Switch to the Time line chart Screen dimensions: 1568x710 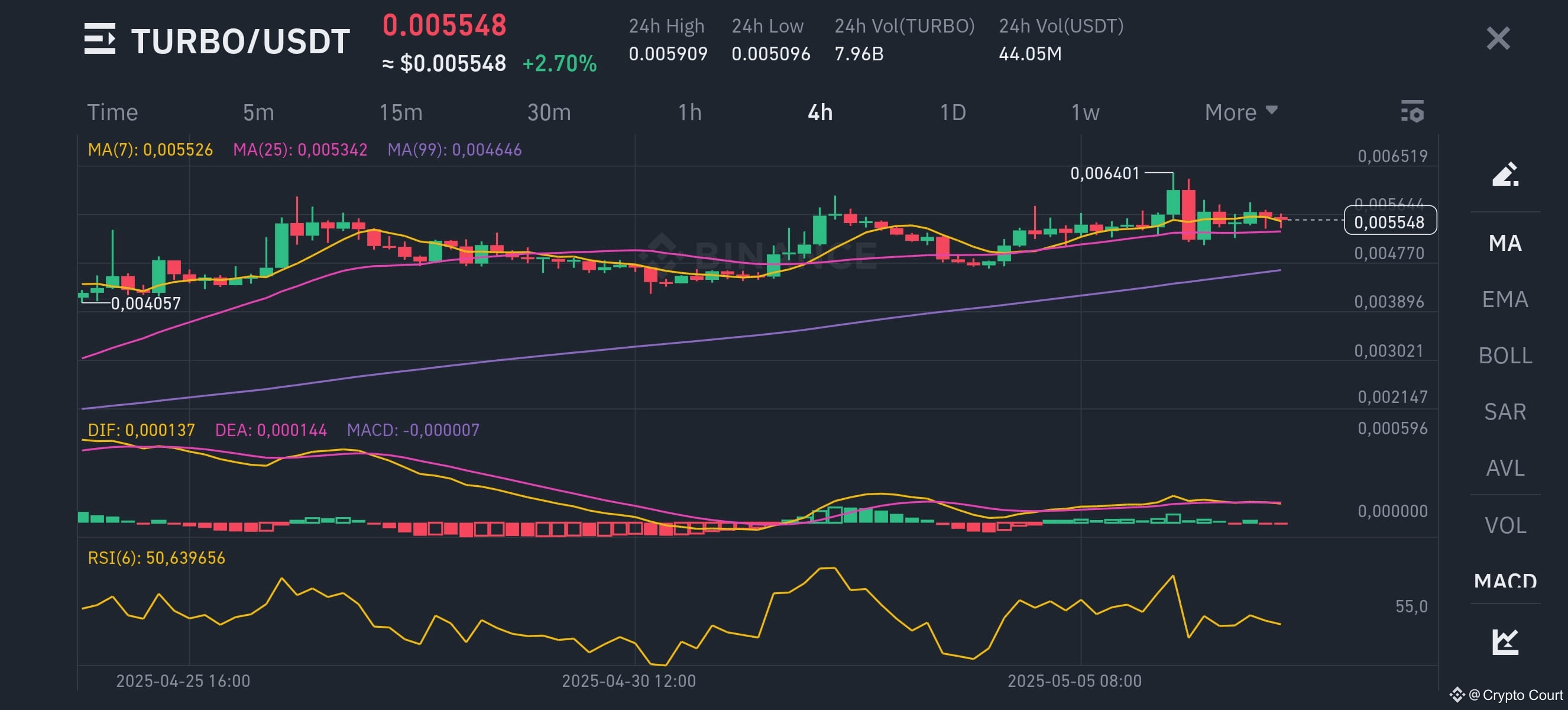point(112,112)
